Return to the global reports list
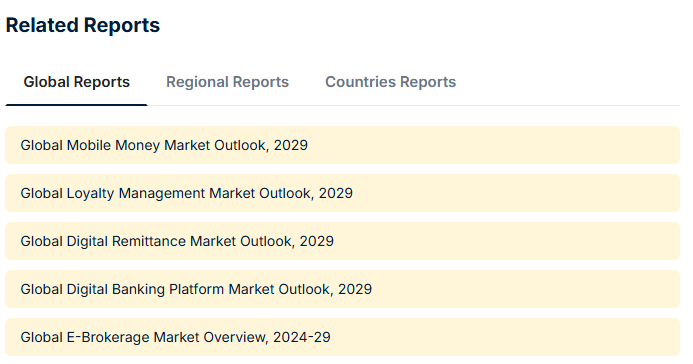The width and height of the screenshot is (693, 364). pyautogui.click(x=76, y=82)
